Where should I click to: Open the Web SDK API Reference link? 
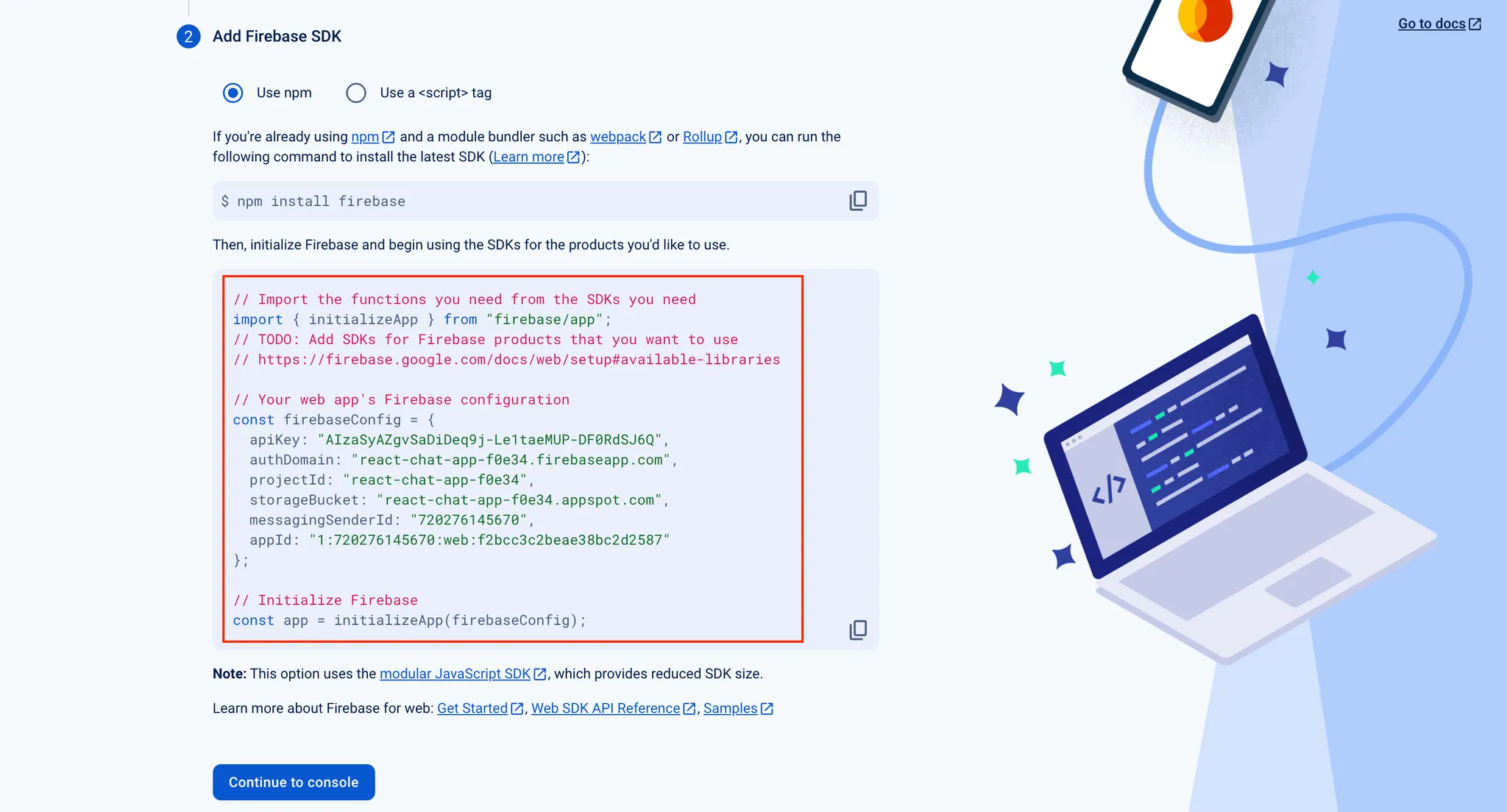(x=605, y=708)
